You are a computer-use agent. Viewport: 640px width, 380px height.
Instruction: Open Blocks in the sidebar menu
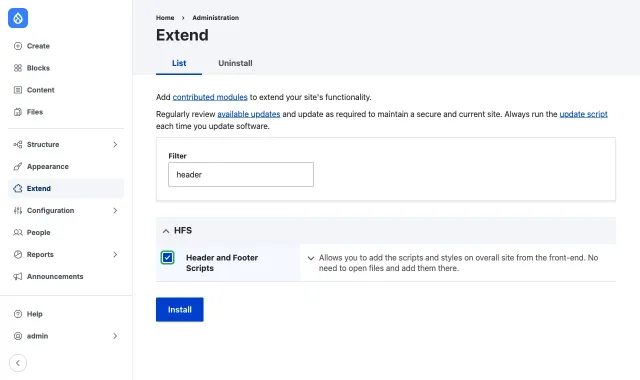[x=38, y=68]
